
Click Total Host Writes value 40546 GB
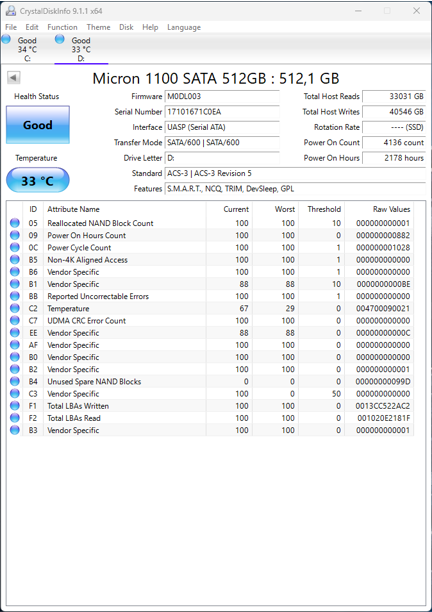point(394,112)
